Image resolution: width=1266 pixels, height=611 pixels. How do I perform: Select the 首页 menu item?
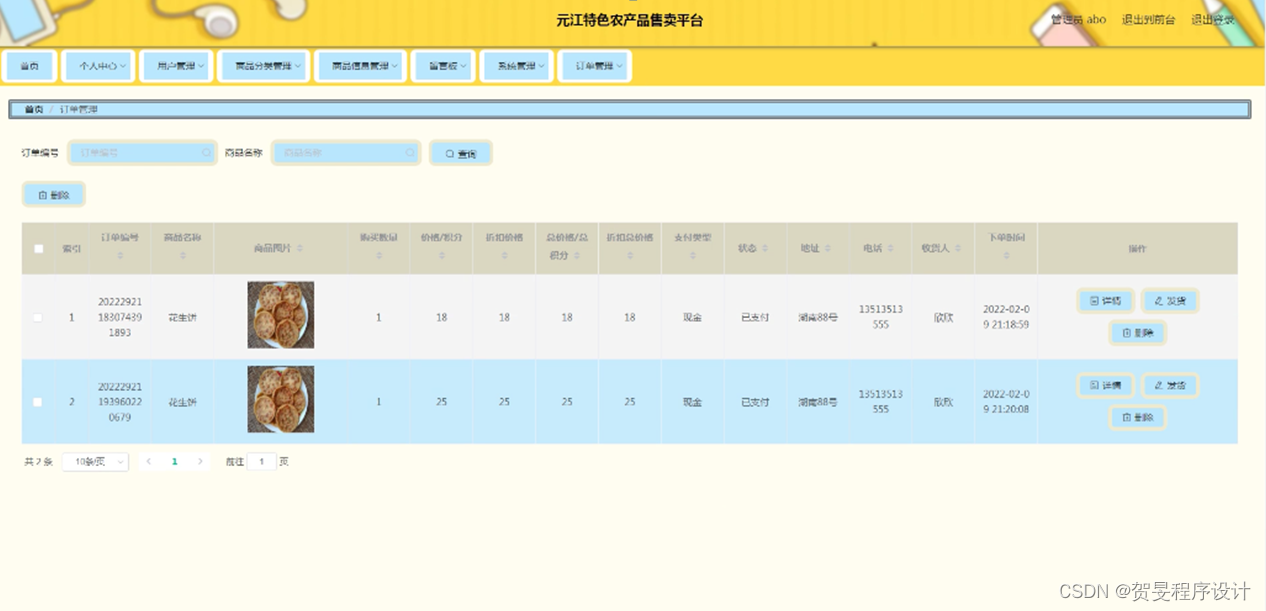tap(29, 65)
